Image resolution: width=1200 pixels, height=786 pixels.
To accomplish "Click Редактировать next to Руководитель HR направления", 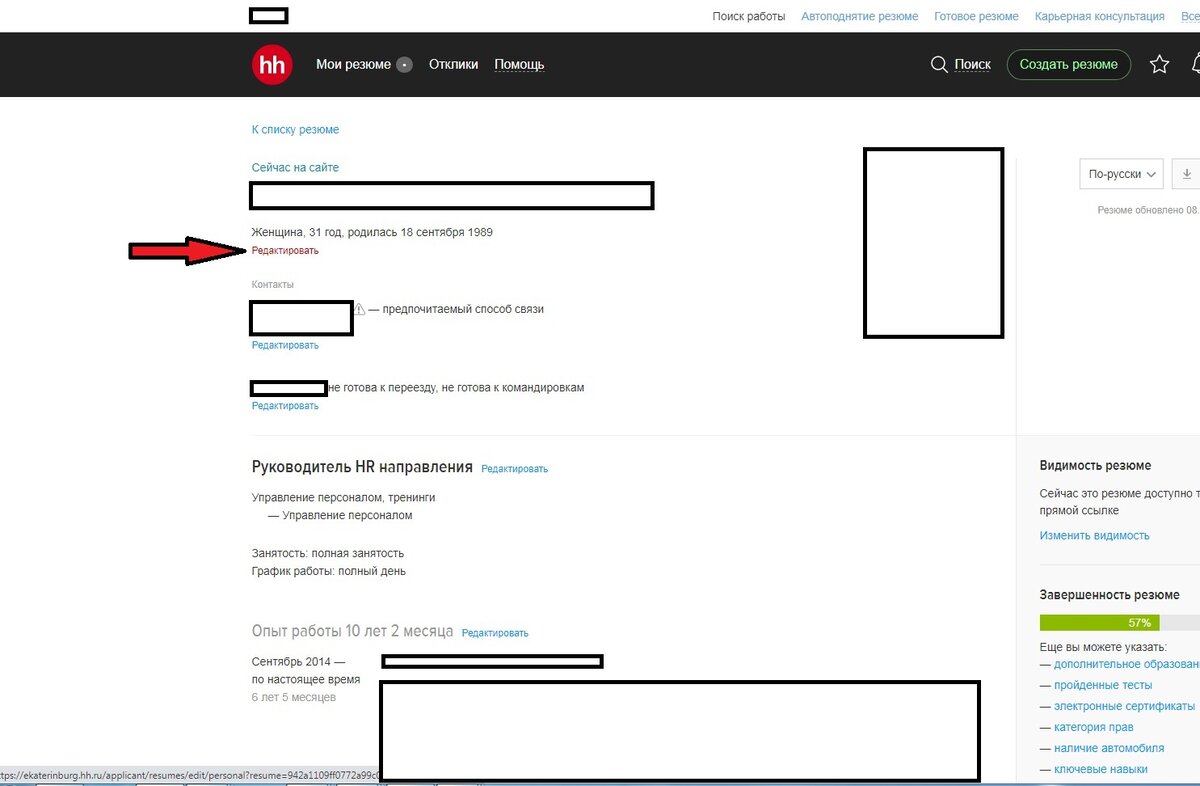I will [x=514, y=469].
